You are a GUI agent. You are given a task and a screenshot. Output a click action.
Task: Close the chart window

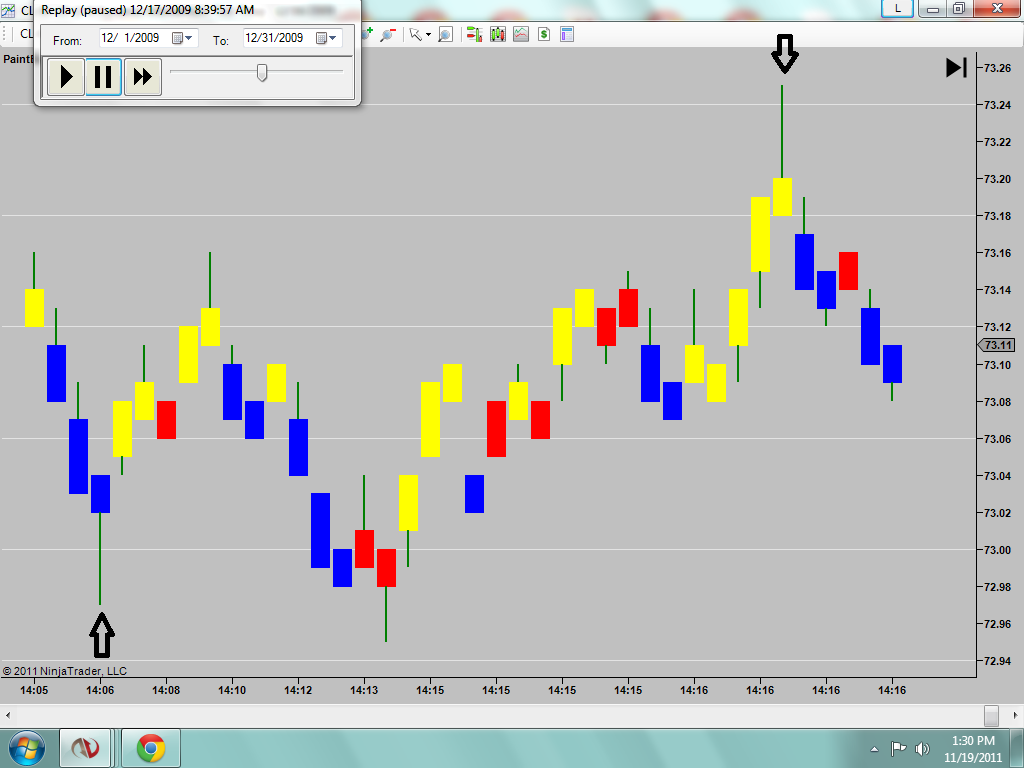pos(998,8)
